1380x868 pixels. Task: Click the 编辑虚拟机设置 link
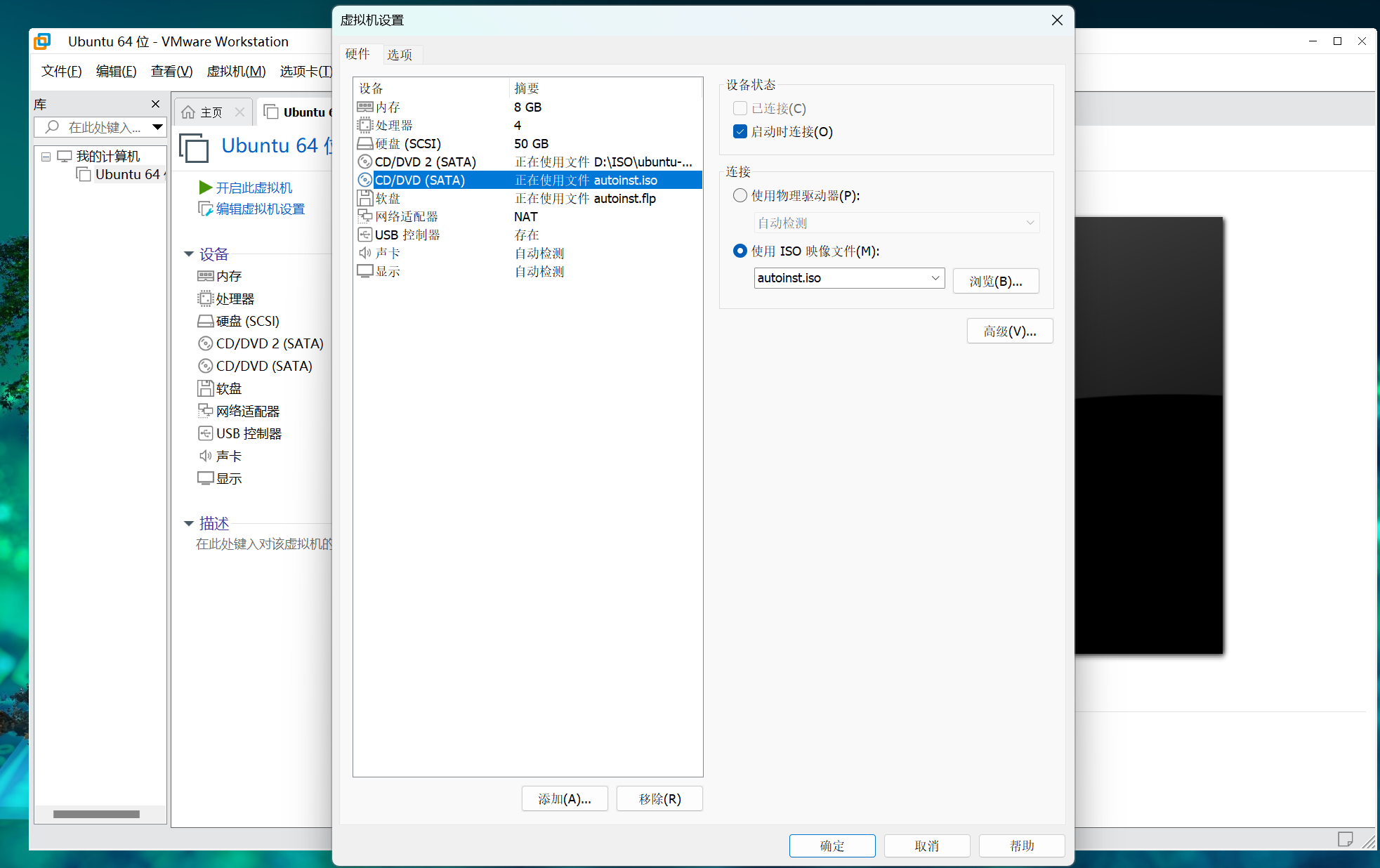point(261,209)
